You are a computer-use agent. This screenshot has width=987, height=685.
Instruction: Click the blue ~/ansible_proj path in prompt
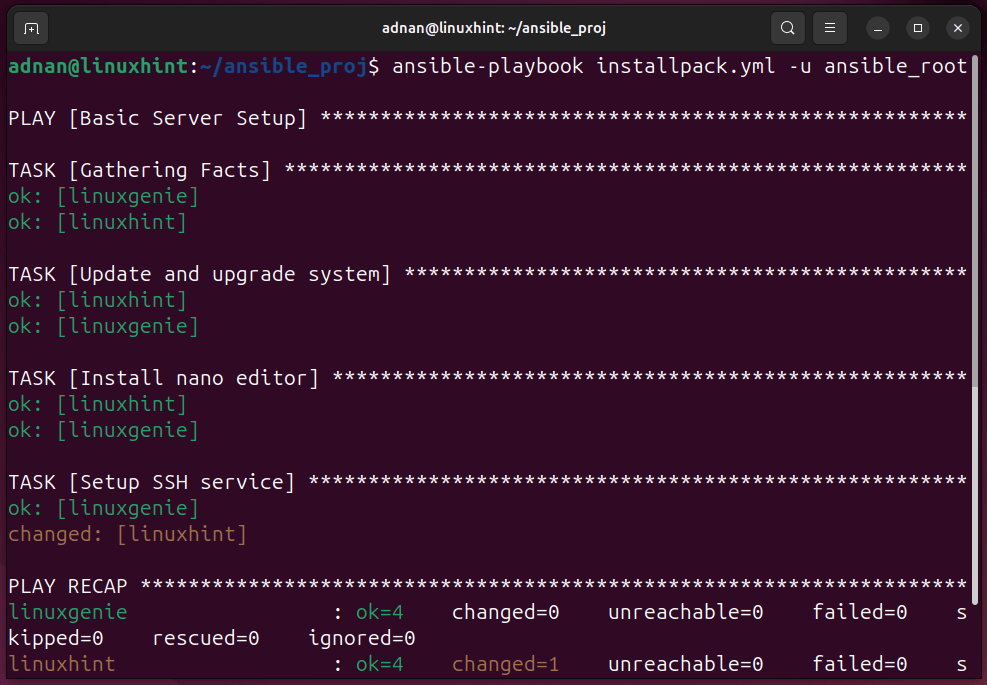tap(284, 66)
